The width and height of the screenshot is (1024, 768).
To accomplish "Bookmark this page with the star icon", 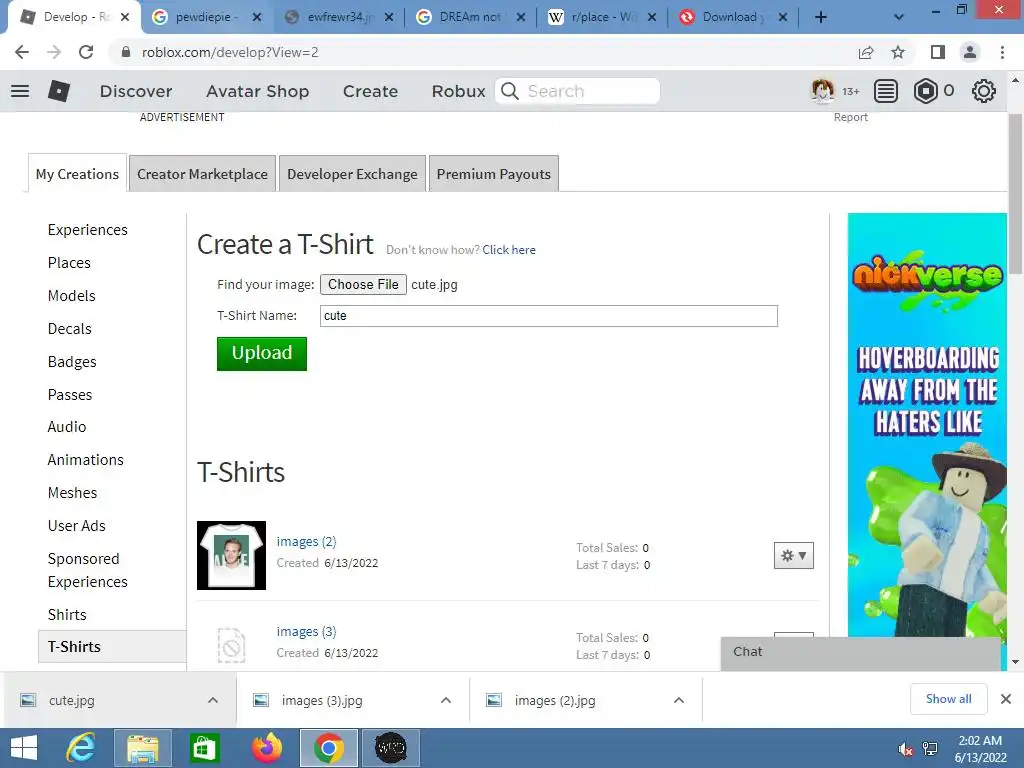I will 898,52.
